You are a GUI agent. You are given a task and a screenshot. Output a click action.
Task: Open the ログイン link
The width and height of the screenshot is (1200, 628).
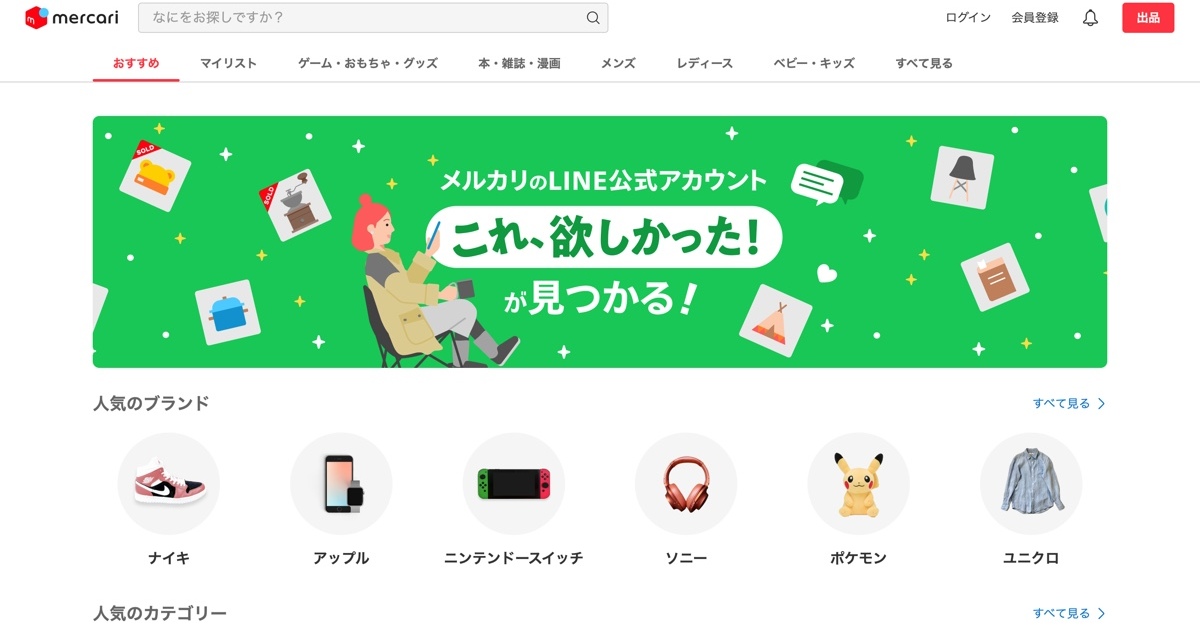click(968, 18)
